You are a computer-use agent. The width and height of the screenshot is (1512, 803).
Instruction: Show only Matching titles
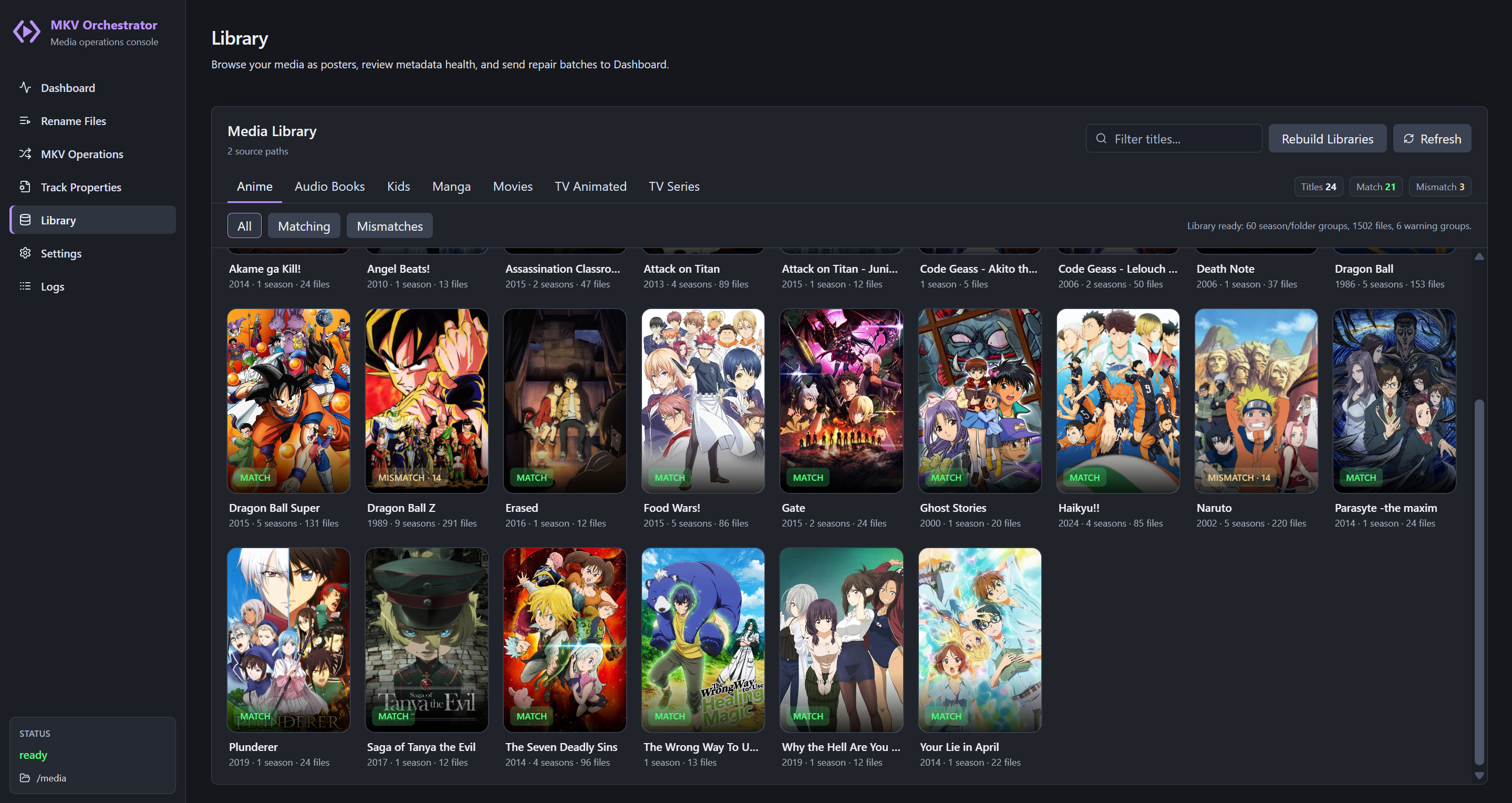[x=304, y=226]
